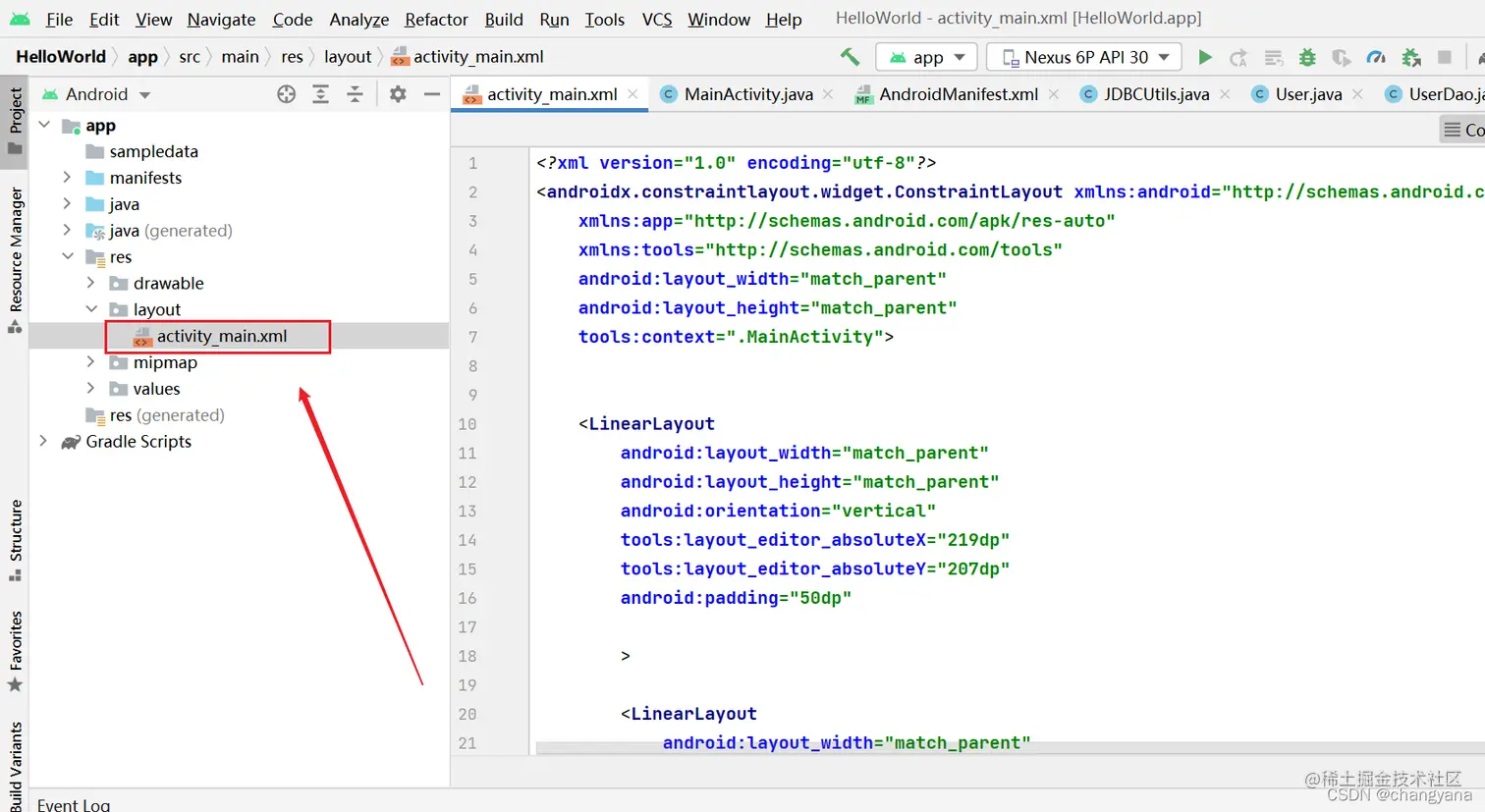
Task: Open the Refactor menu
Action: pos(436,19)
